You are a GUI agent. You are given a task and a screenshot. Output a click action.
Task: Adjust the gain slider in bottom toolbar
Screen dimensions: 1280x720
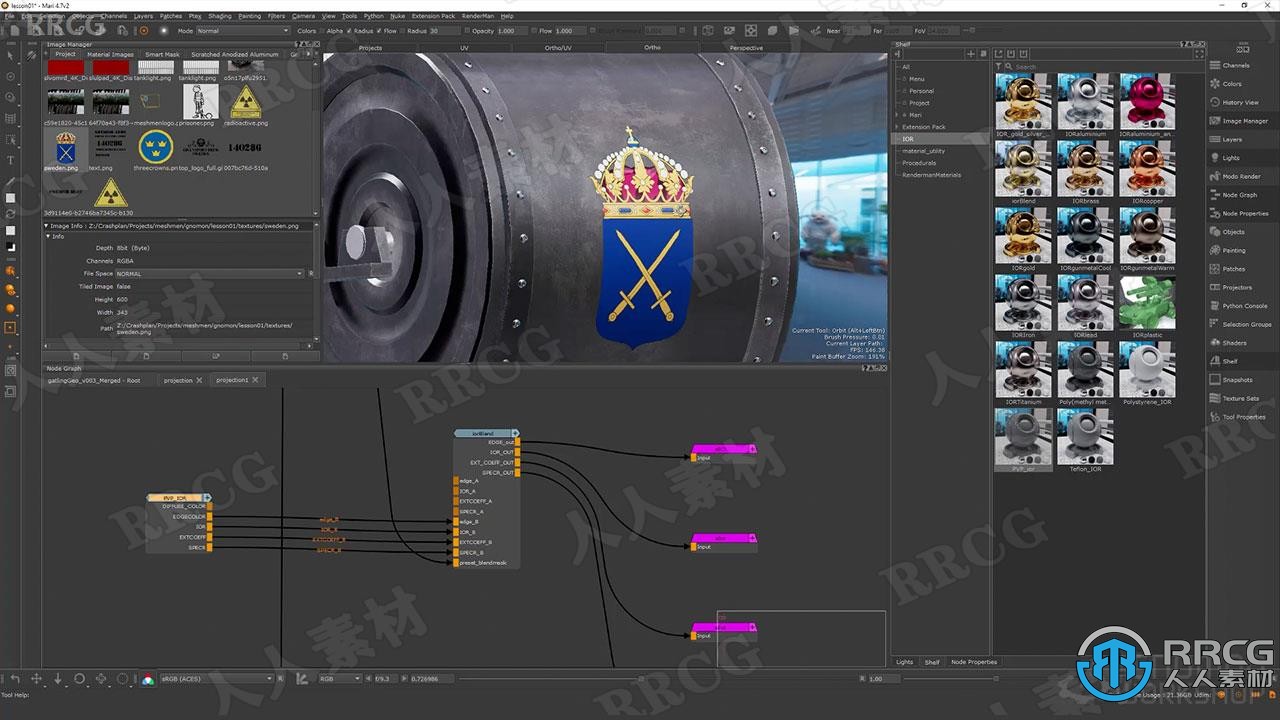(x=641, y=679)
